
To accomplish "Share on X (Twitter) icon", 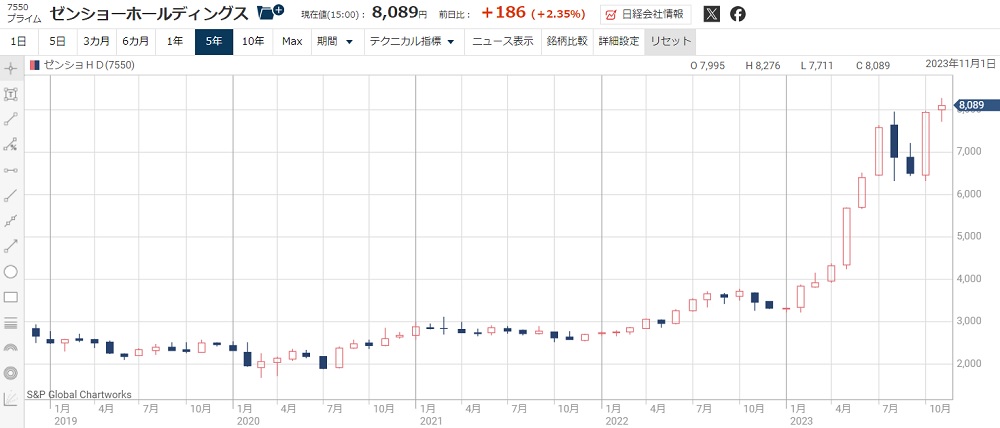I will coord(712,13).
